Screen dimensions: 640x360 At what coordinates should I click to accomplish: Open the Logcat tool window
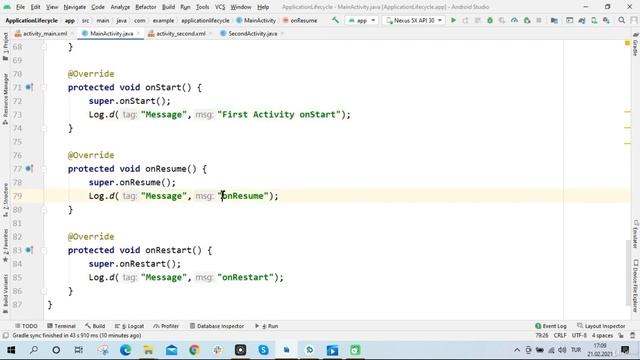pyautogui.click(x=129, y=326)
